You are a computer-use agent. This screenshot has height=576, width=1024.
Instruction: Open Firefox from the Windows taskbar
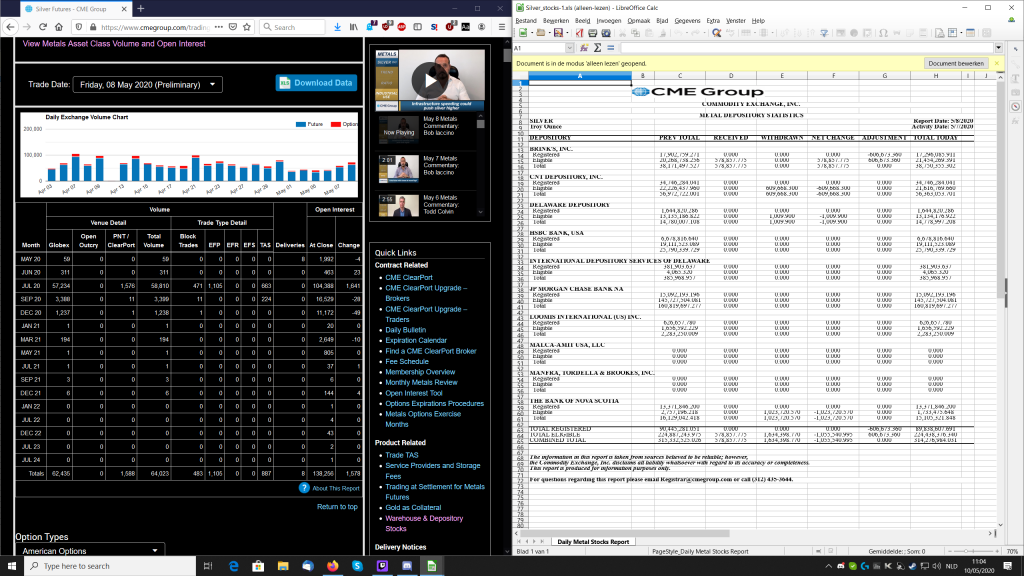point(332,566)
